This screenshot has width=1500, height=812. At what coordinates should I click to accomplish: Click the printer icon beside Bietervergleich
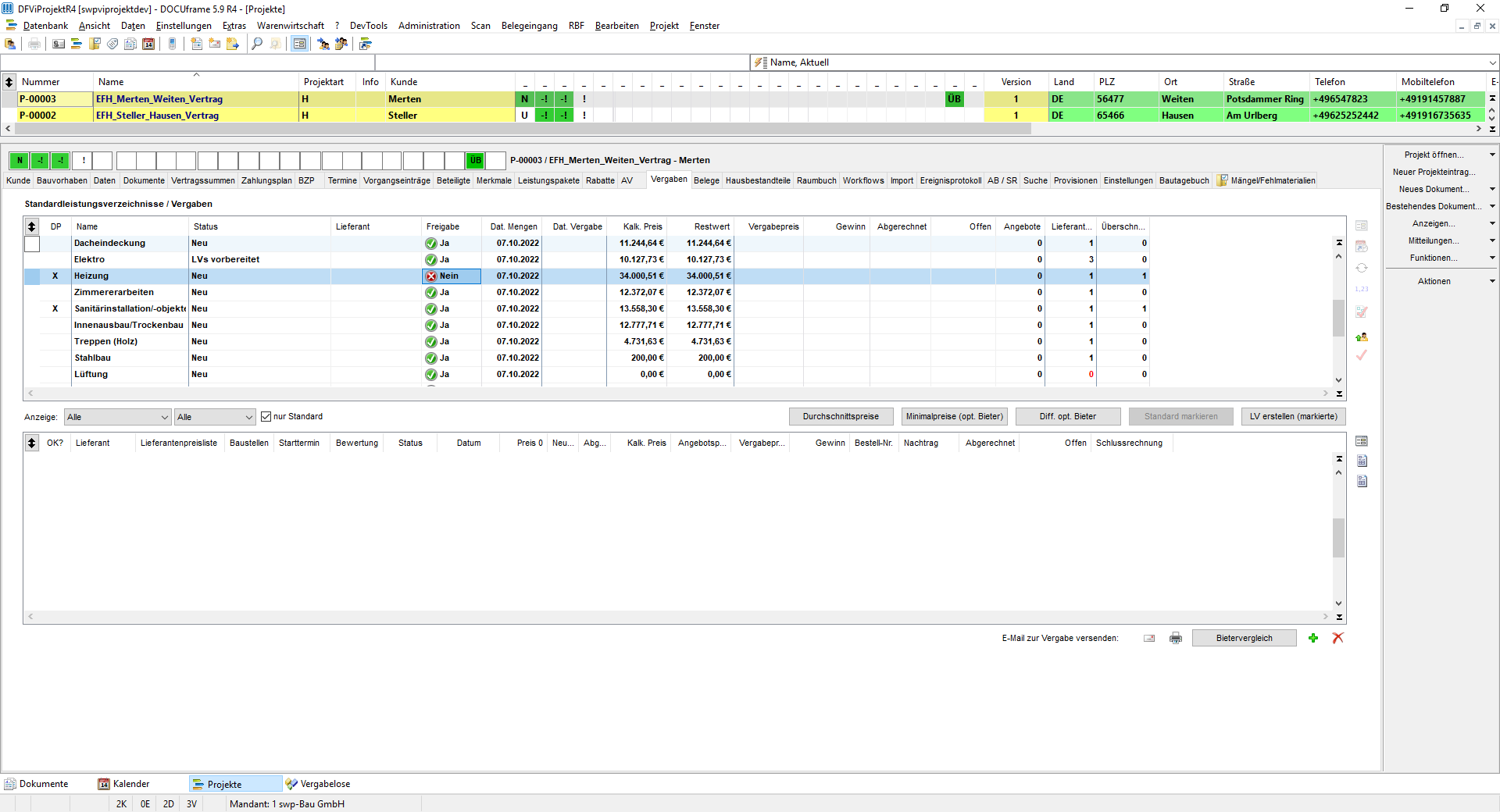tap(1176, 638)
